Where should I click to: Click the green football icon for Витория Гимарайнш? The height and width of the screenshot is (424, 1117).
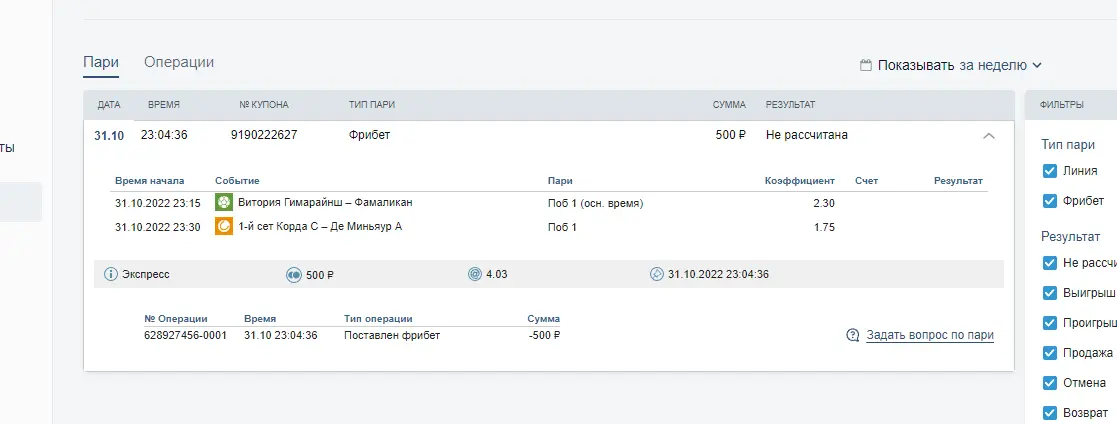224,202
